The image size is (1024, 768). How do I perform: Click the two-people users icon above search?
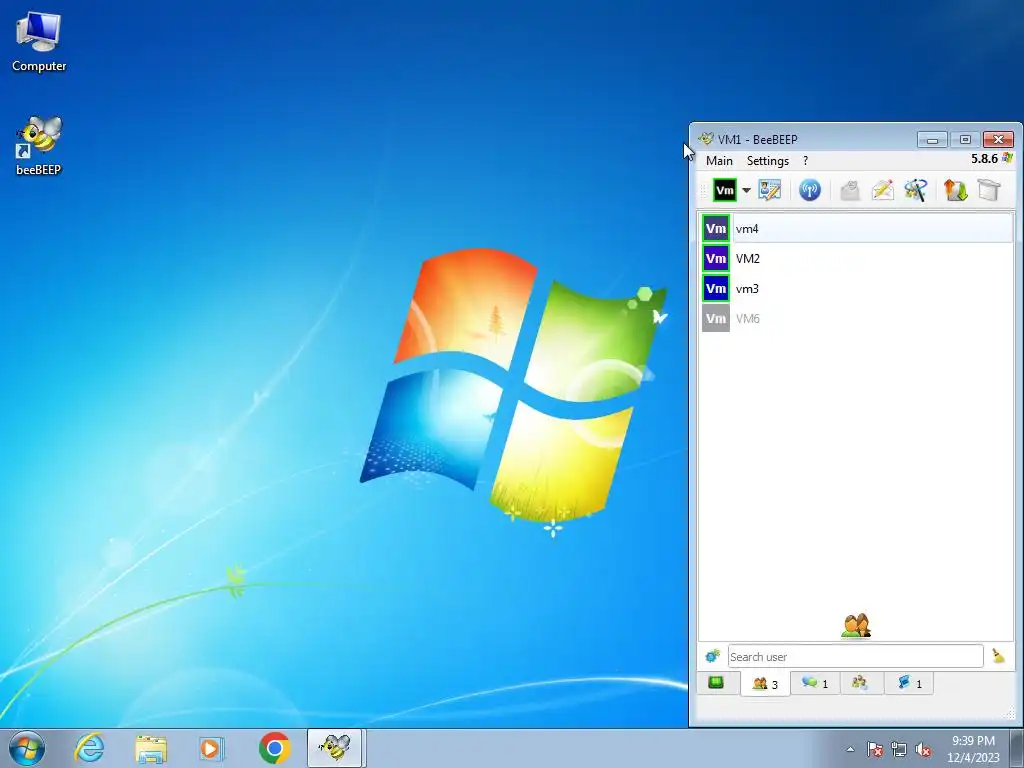click(856, 626)
